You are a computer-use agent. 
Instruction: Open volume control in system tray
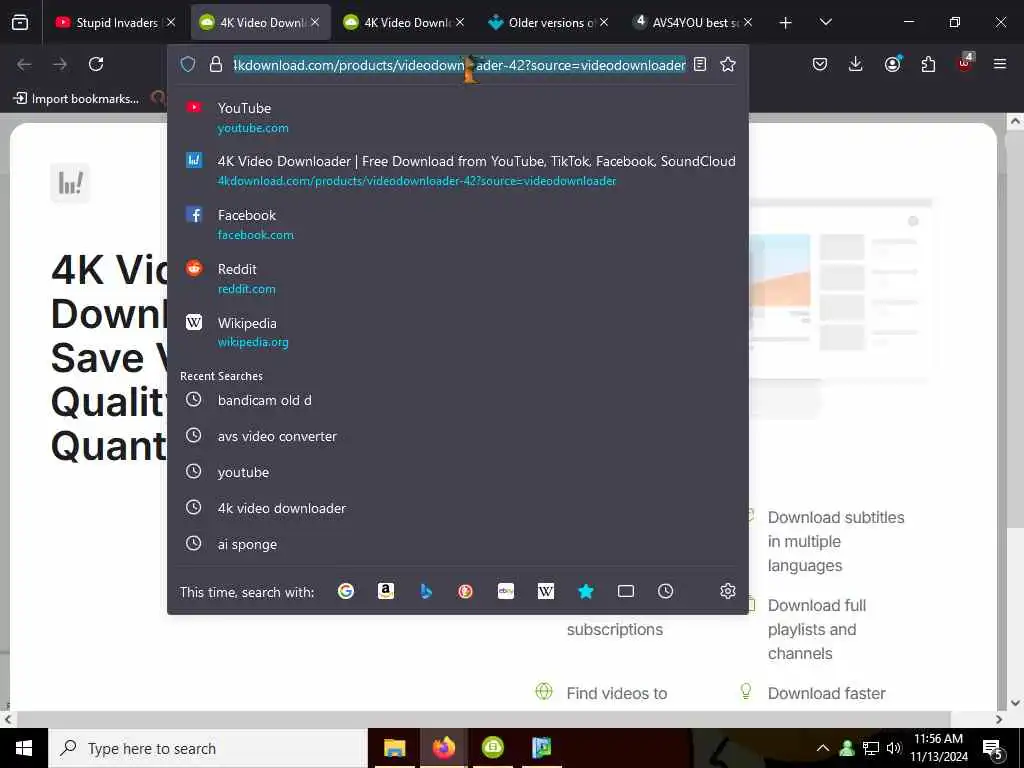click(x=894, y=748)
